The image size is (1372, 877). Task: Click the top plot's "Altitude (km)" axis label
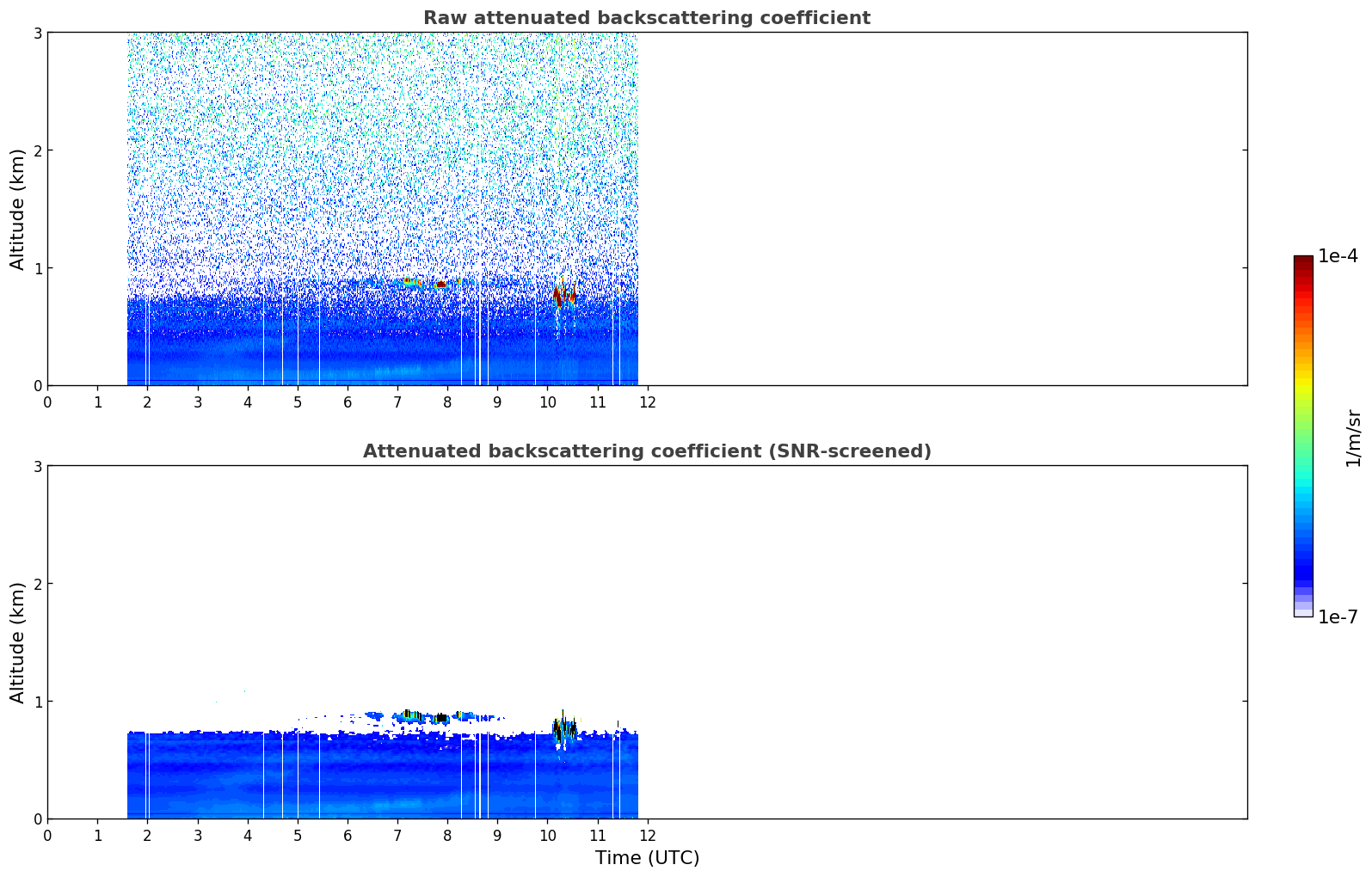pos(18,209)
